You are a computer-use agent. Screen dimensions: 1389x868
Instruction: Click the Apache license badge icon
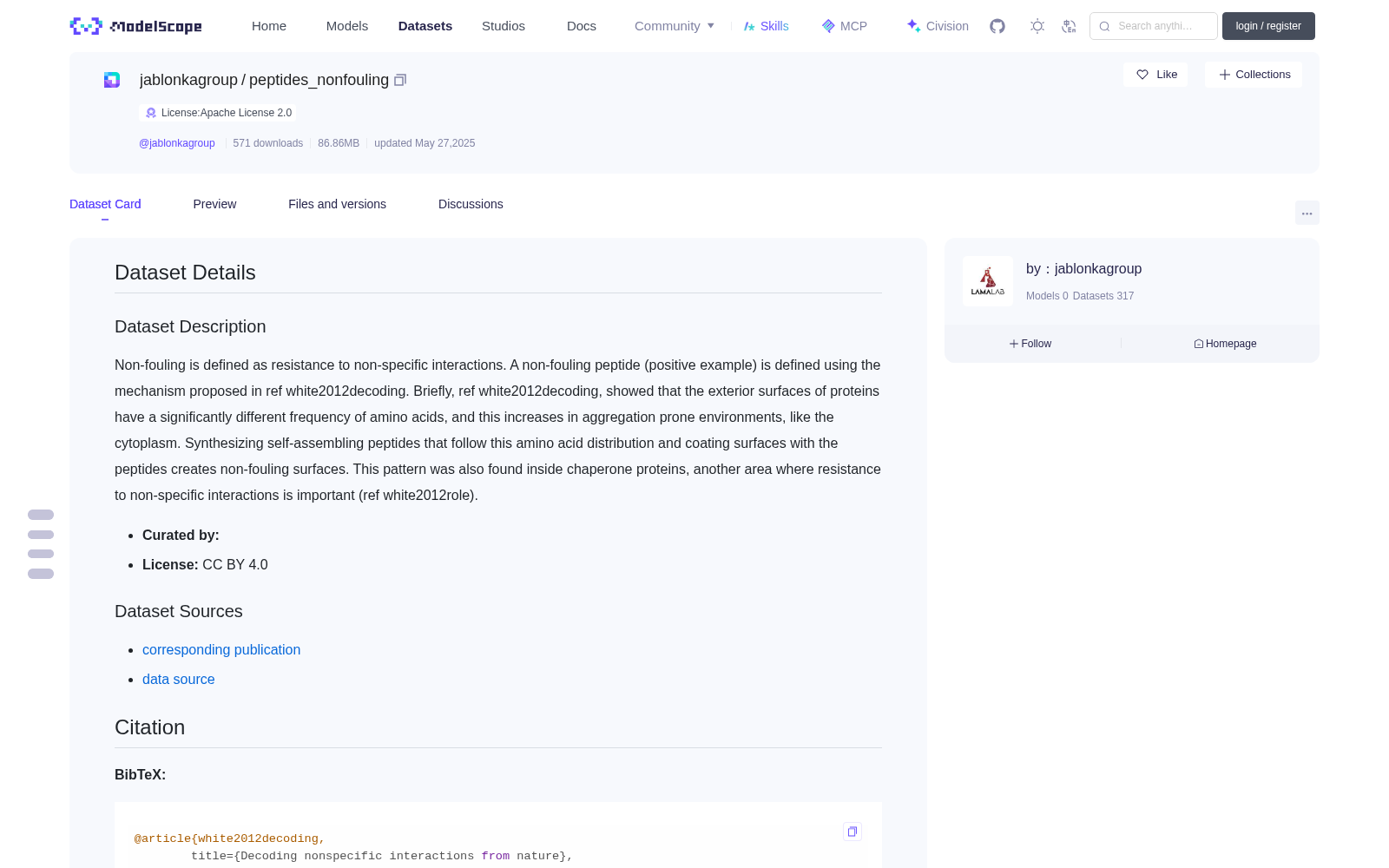coord(151,113)
